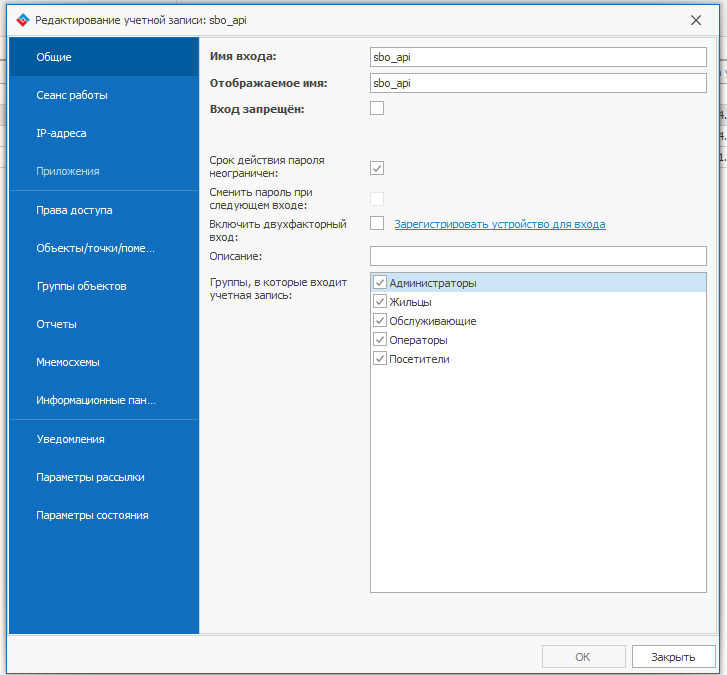This screenshot has height=675, width=727.
Task: Toggle the 'Операторы' group checkbox
Action: 380,340
